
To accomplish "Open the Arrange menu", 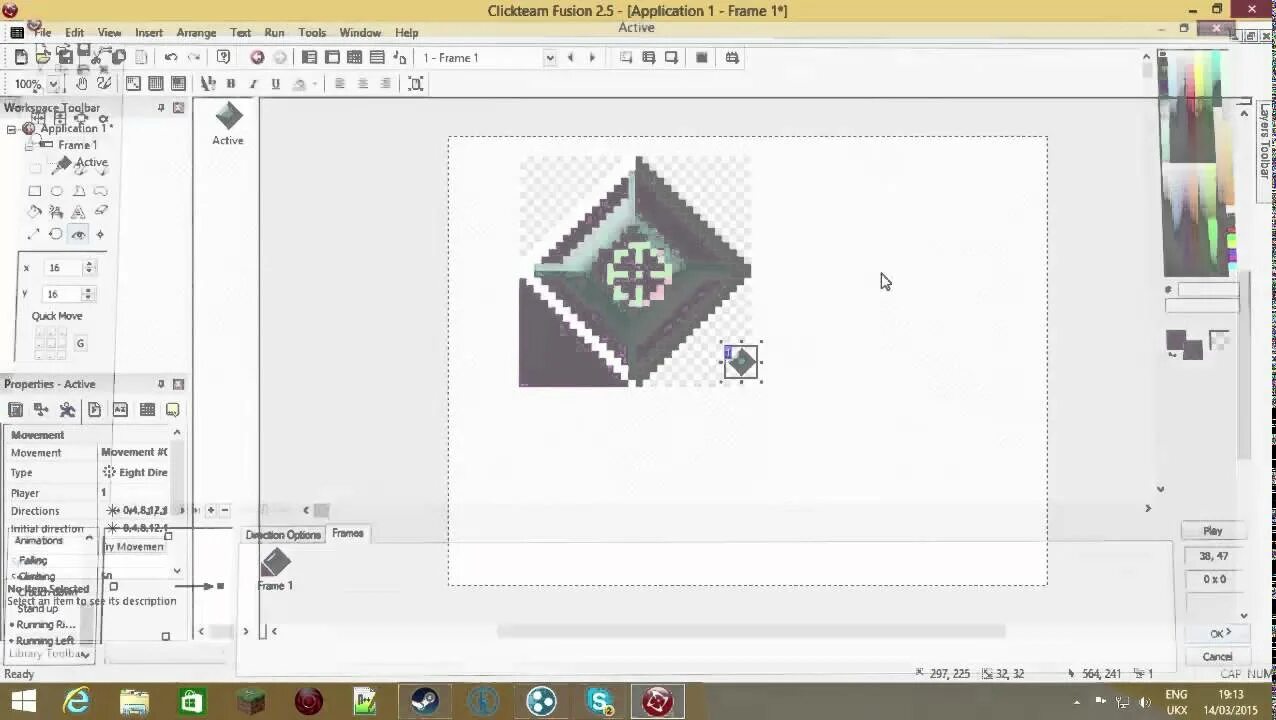I will [196, 32].
